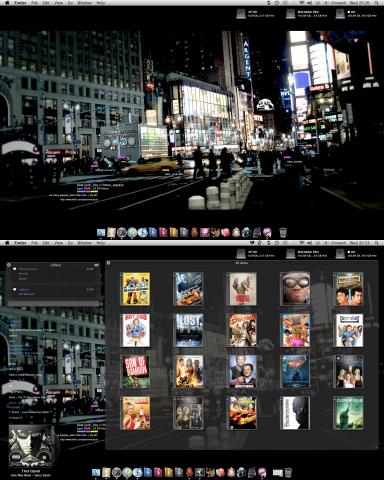Image resolution: width=384 pixels, height=480 pixels.
Task: Open the Go menu in the movie-grid desktop
Action: tap(70, 243)
